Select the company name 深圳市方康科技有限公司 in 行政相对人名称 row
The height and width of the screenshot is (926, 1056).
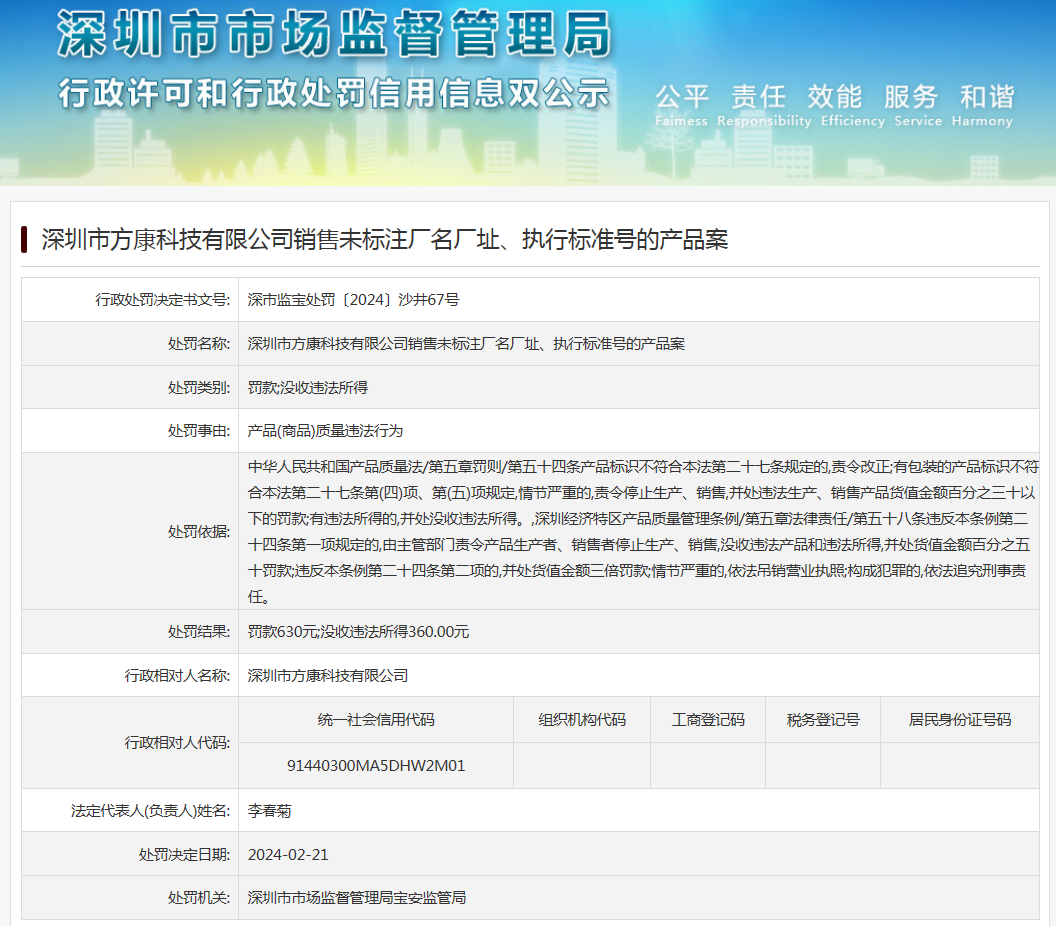(328, 675)
